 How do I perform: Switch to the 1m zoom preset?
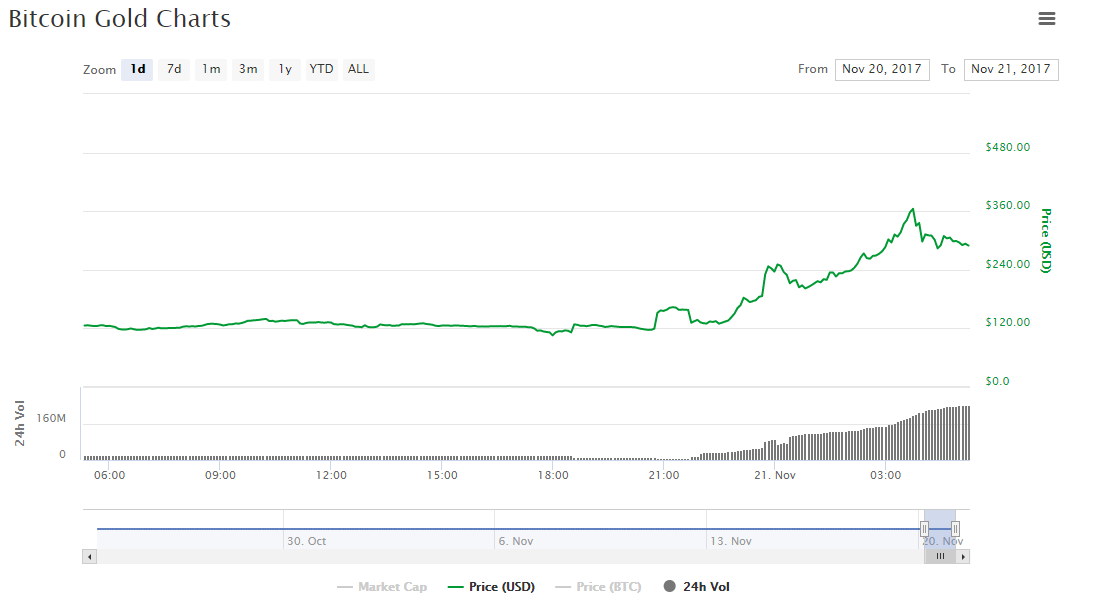210,69
